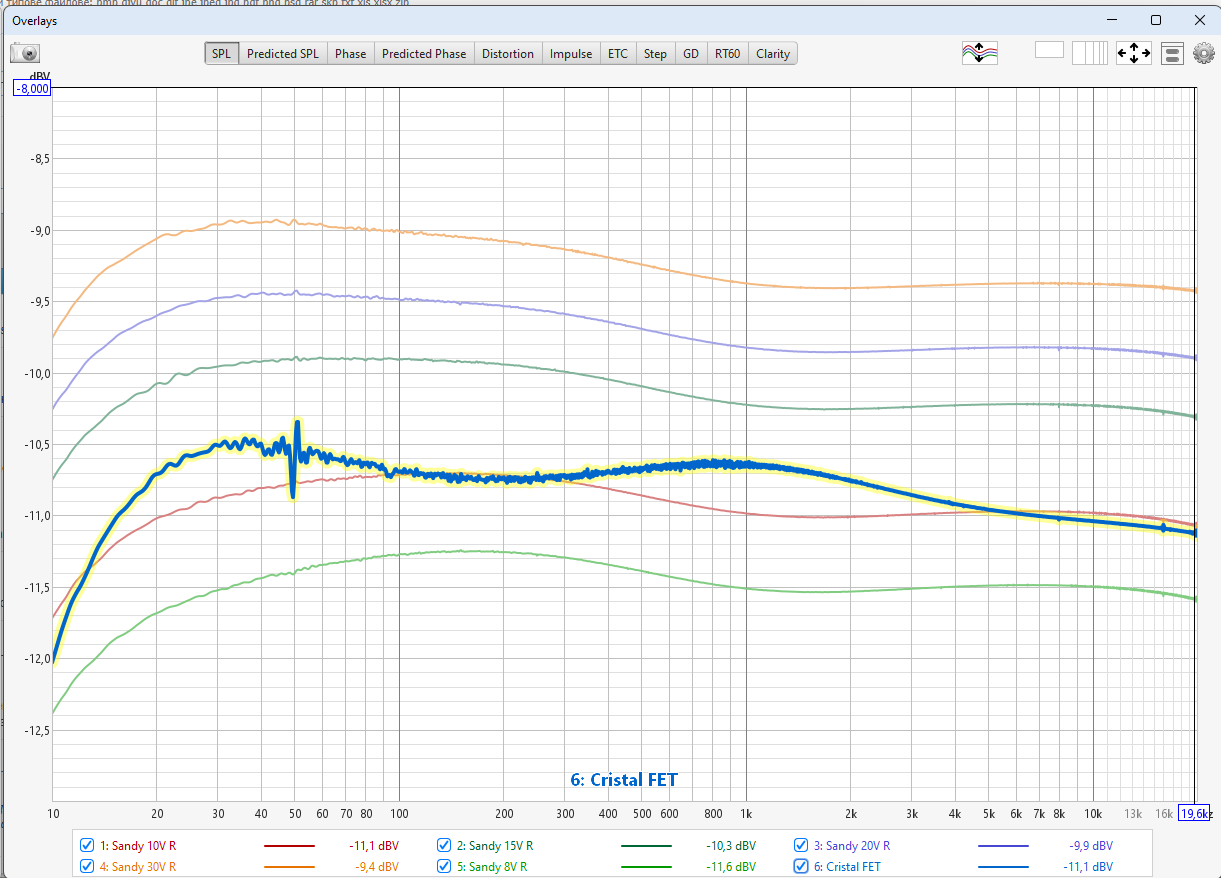
Task: Click the -8,000 top axis limit field
Action: coord(31,88)
